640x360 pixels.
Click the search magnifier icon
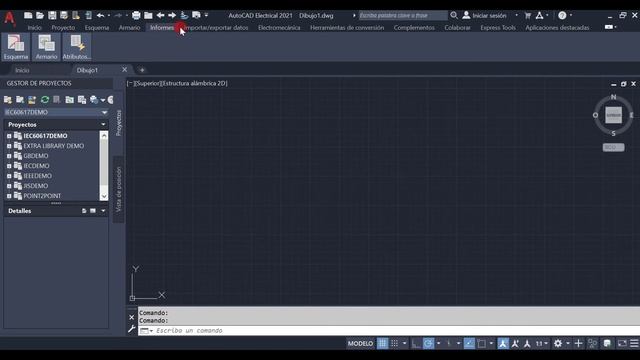click(x=454, y=16)
